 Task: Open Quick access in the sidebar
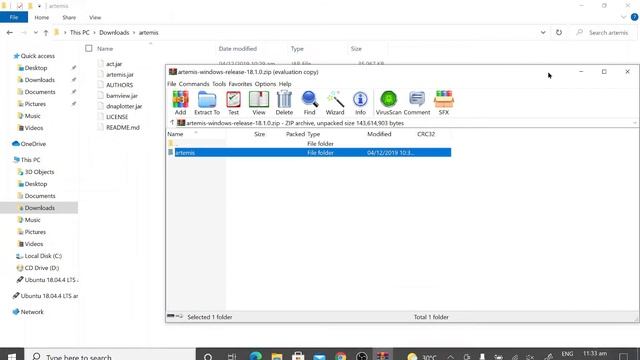click(x=38, y=56)
